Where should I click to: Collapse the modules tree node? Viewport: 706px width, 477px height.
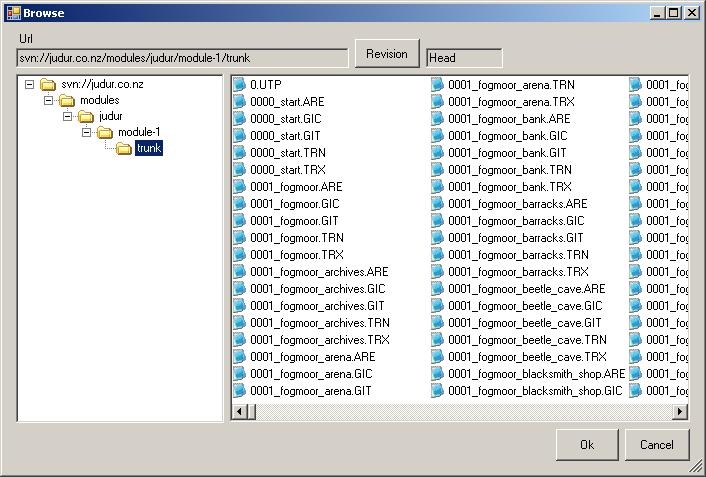48,101
